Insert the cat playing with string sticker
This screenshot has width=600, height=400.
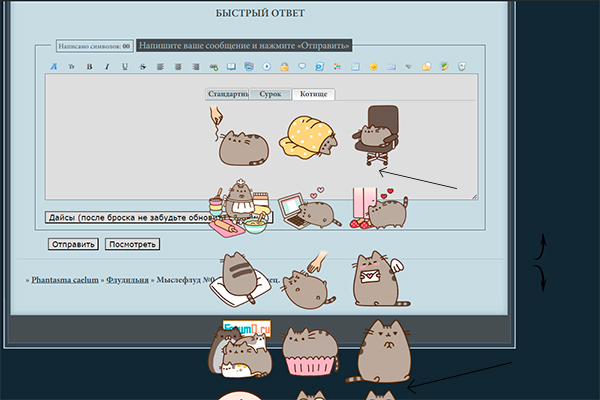(240, 136)
